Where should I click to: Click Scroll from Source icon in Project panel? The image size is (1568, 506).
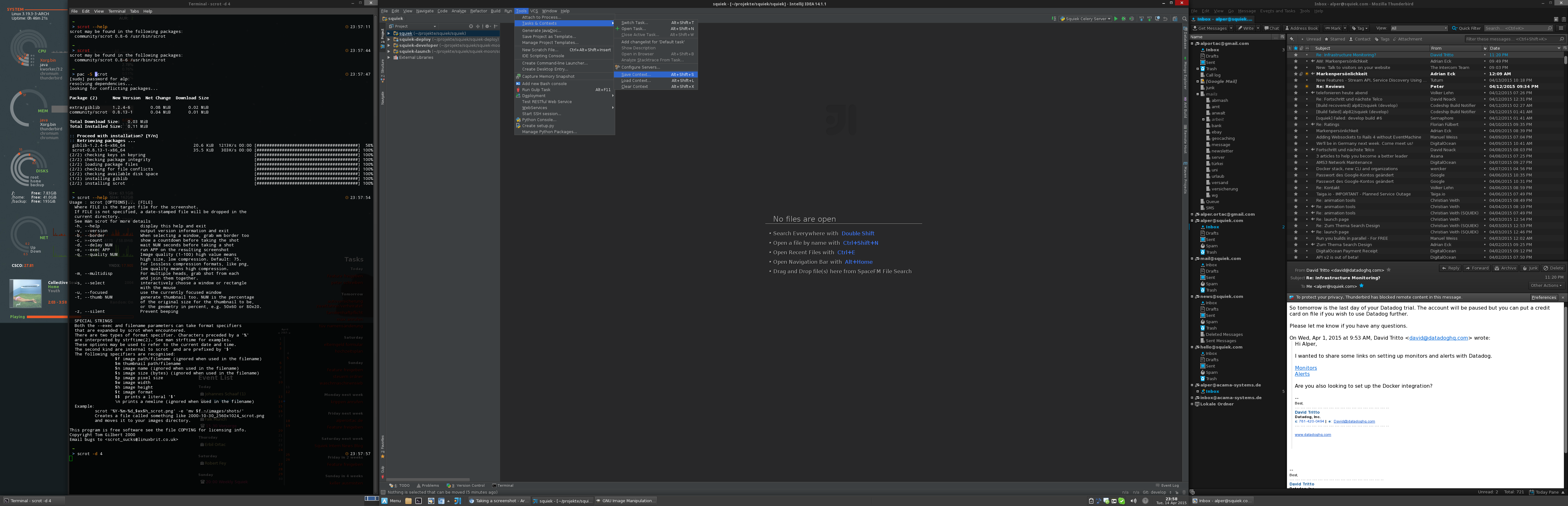[x=470, y=26]
